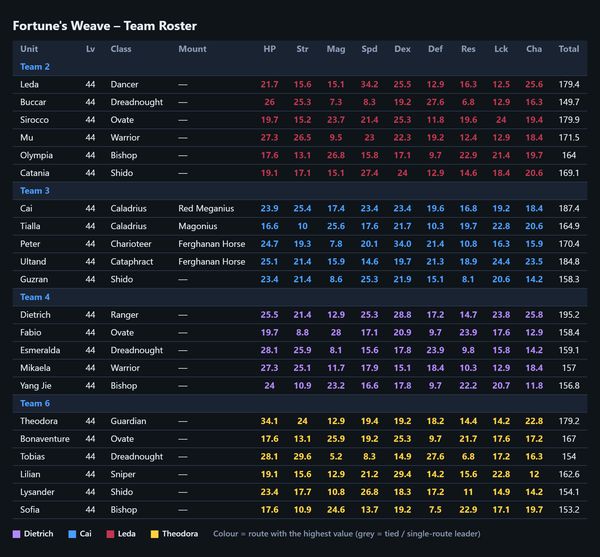This screenshot has height=557, width=600.
Task: Click Cai's total value 187.4
Action: pos(569,208)
